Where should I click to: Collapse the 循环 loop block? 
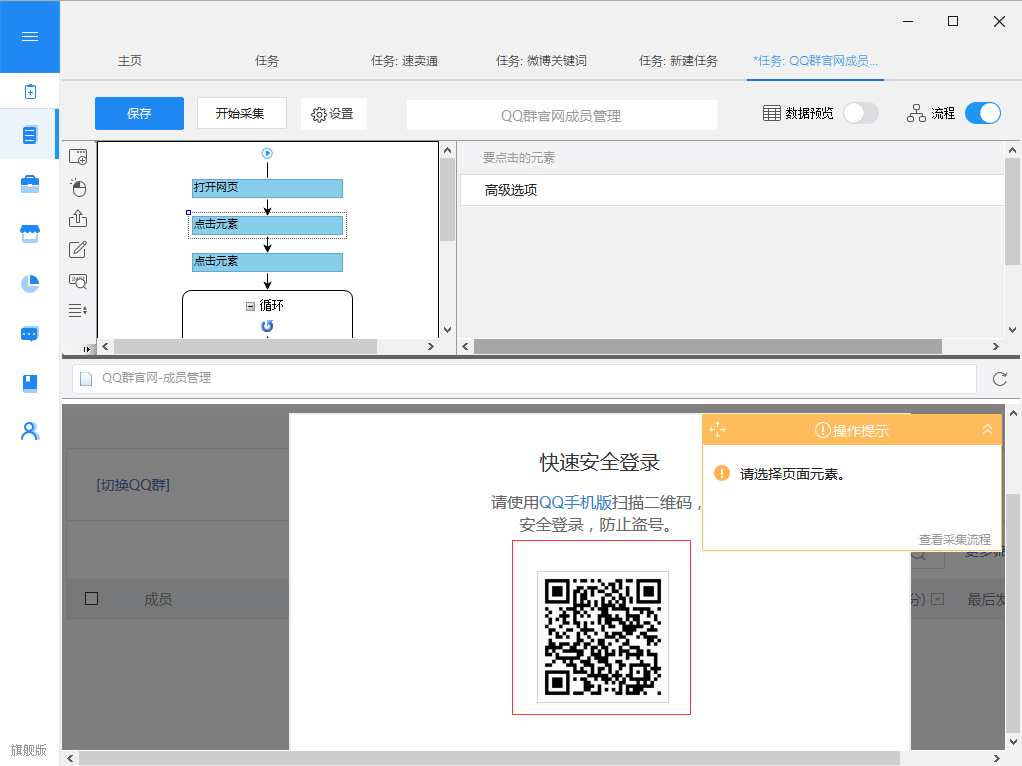point(250,306)
